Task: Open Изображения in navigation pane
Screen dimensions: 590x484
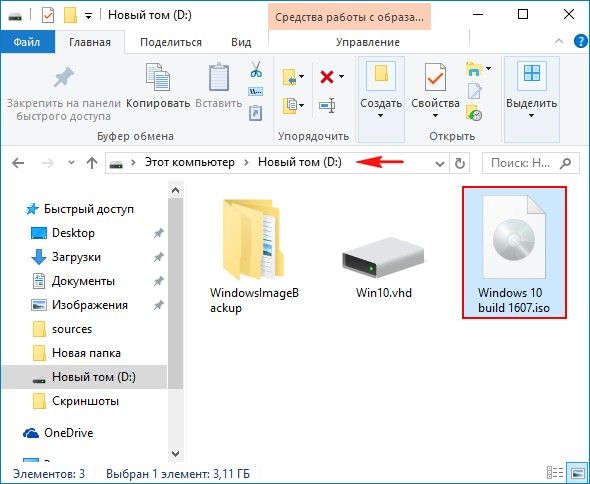Action: pos(90,305)
